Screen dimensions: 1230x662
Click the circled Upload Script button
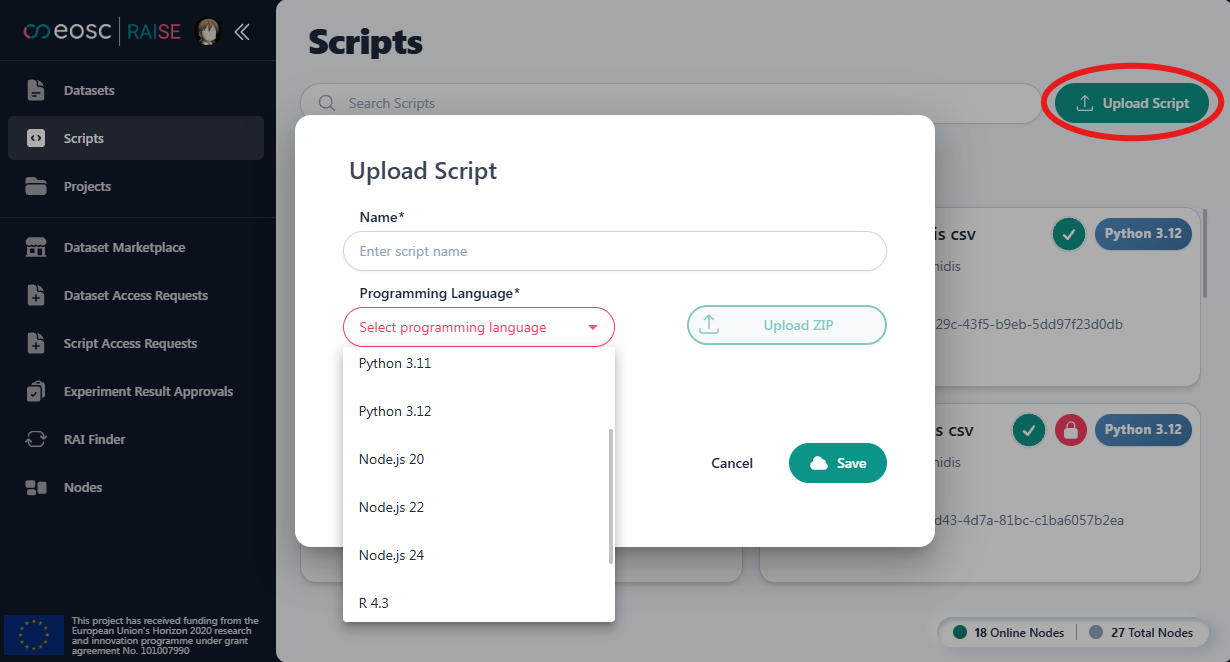(1131, 102)
